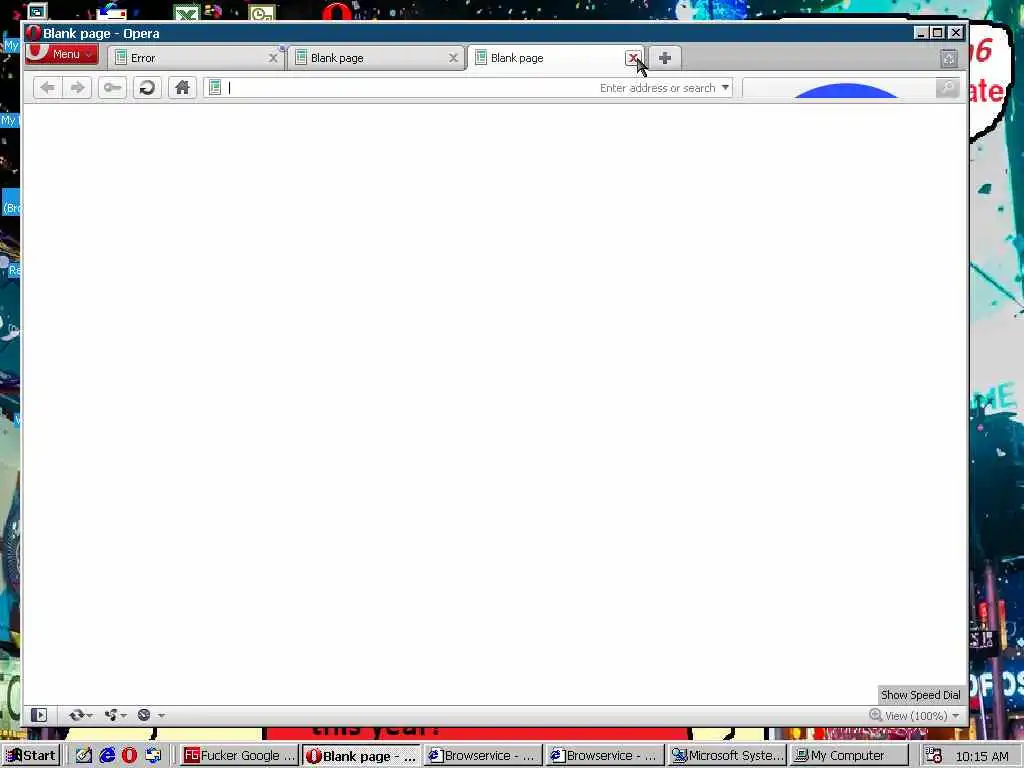Close the middle Blank page tab
The image size is (1024, 768).
coord(453,58)
